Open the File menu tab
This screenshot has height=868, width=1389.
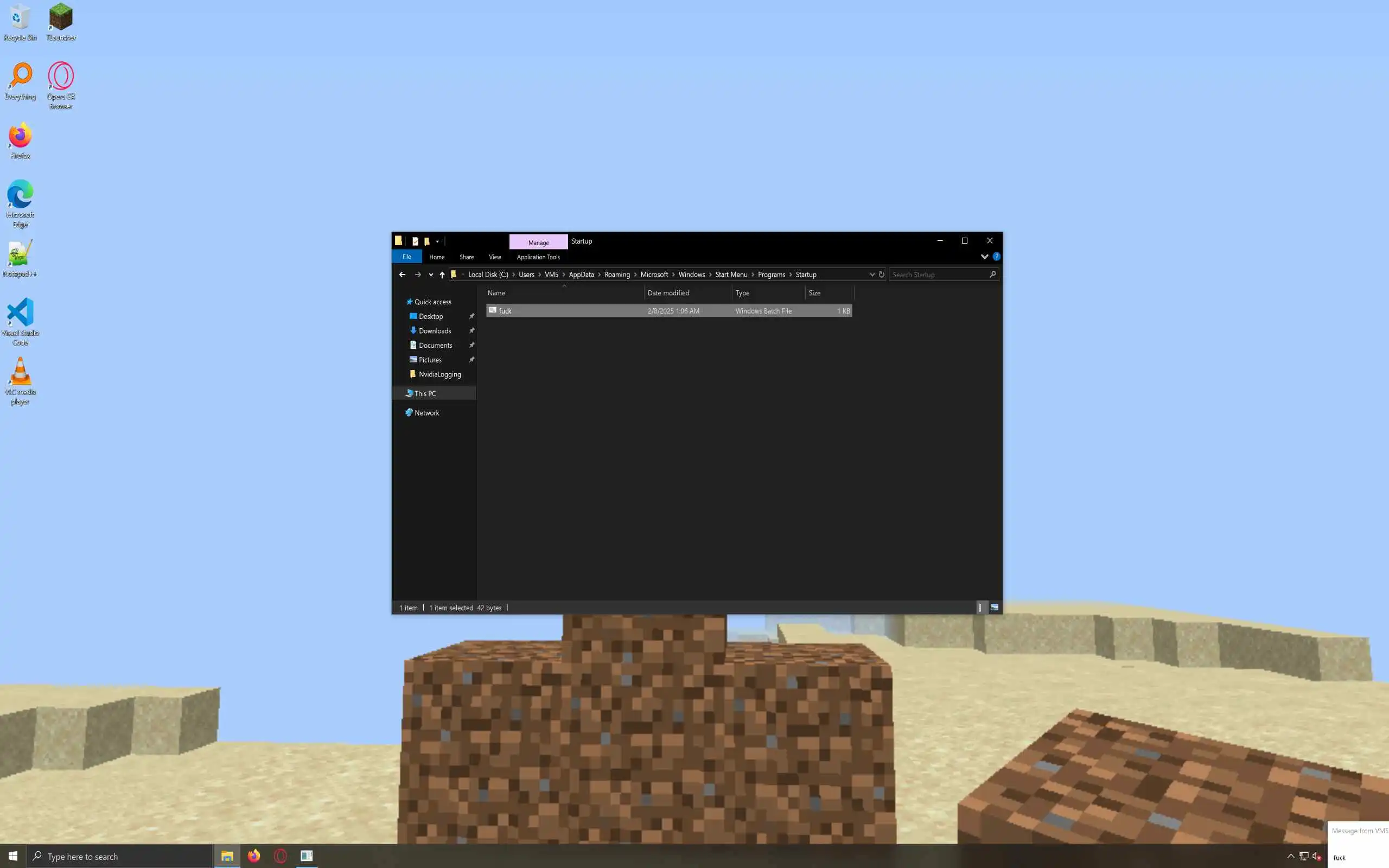tap(406, 257)
